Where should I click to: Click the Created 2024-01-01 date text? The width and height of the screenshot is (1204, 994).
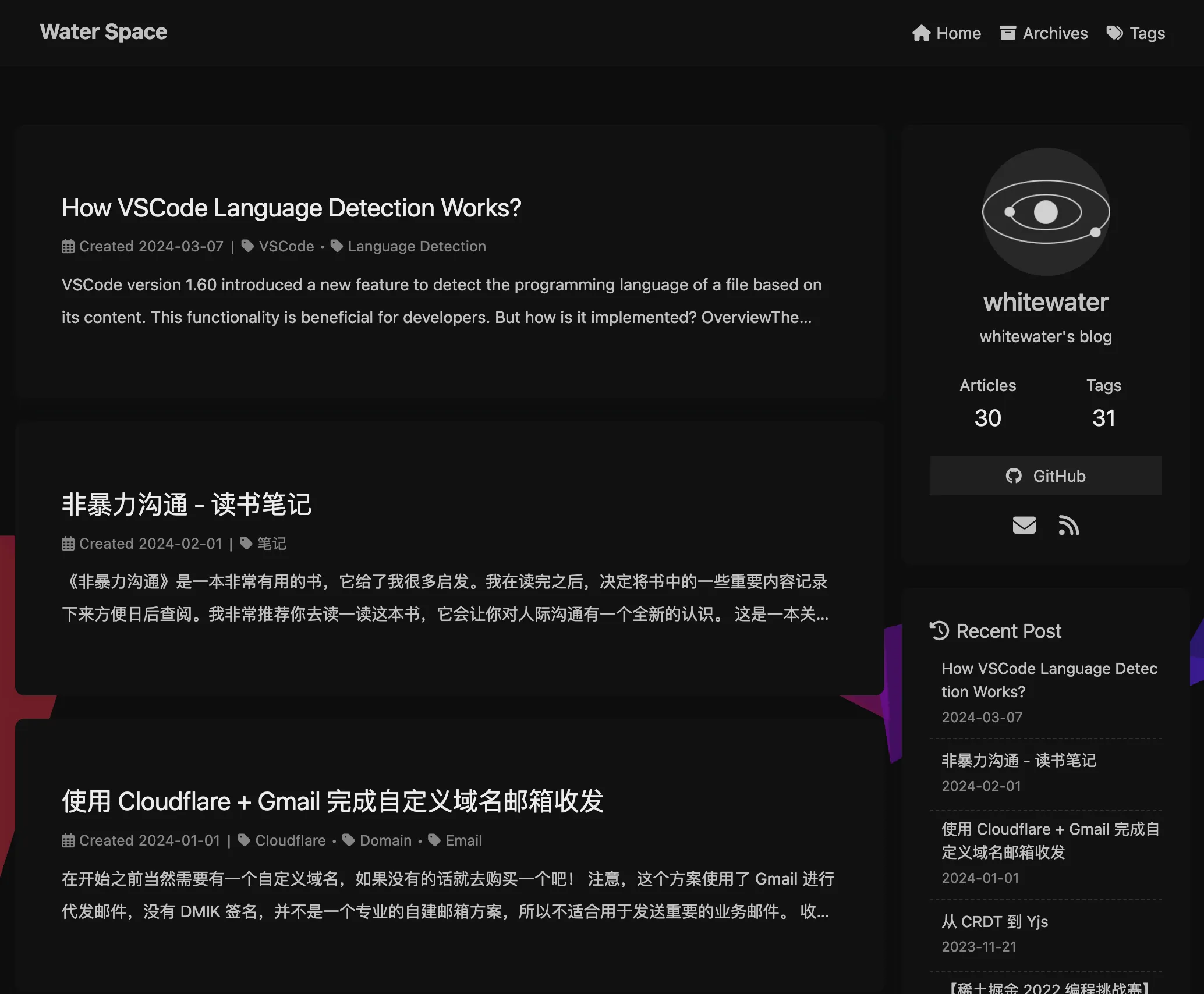coord(150,840)
